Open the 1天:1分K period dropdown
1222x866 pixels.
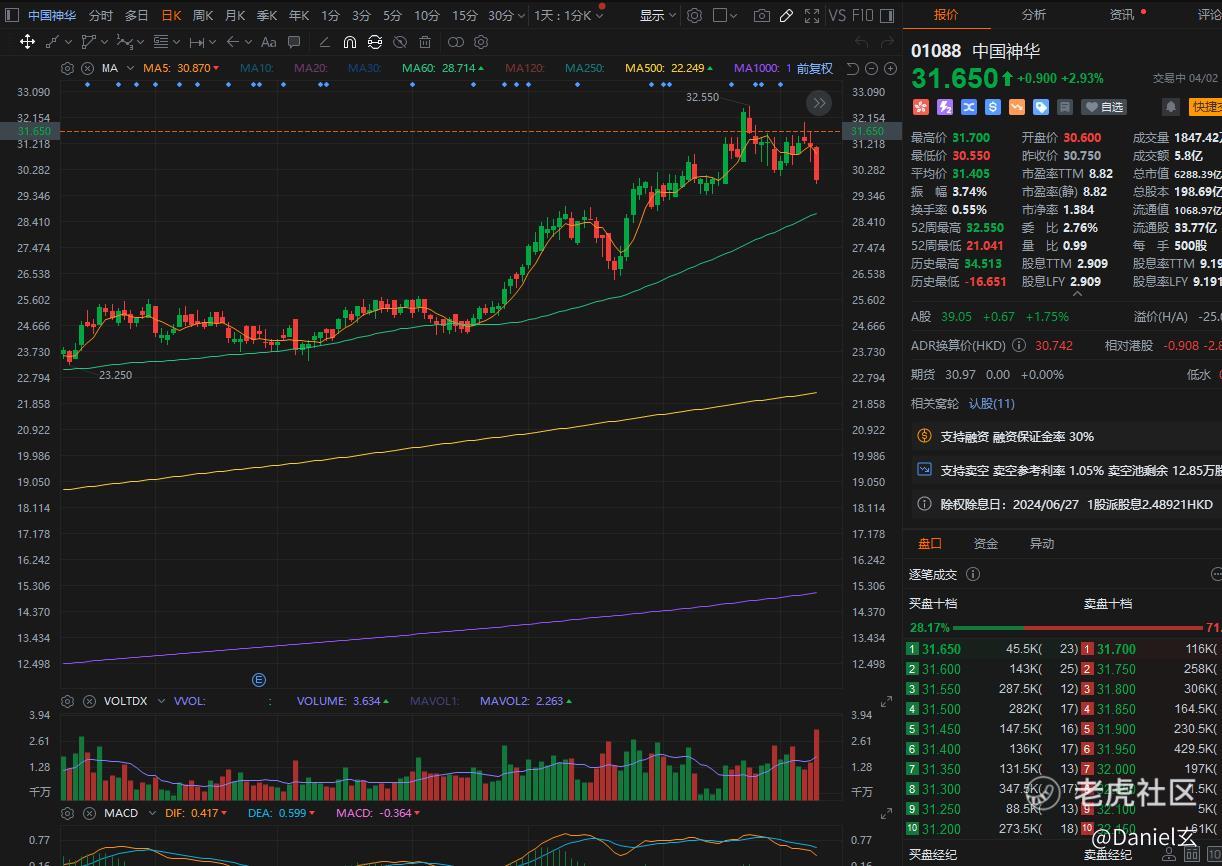(569, 16)
